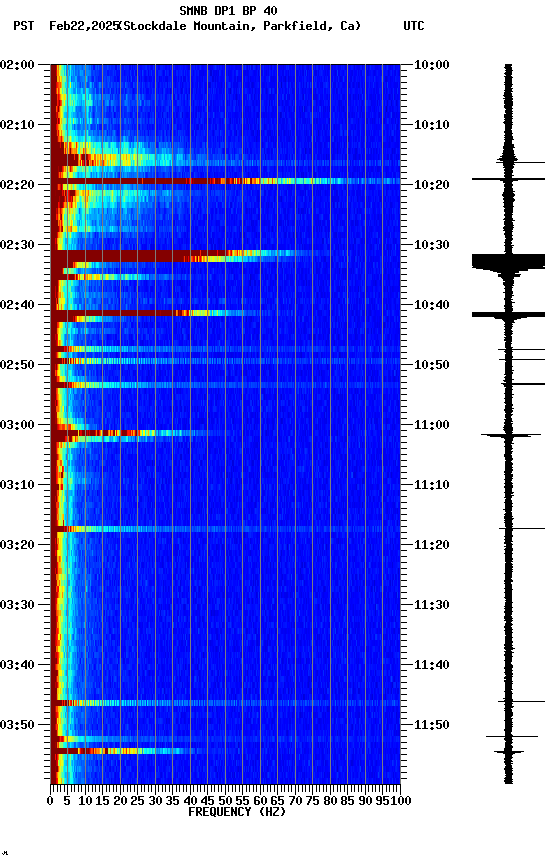Click the 'Parkfield, Ca)' location text
Screen dimensions: 552x864
point(312,26)
